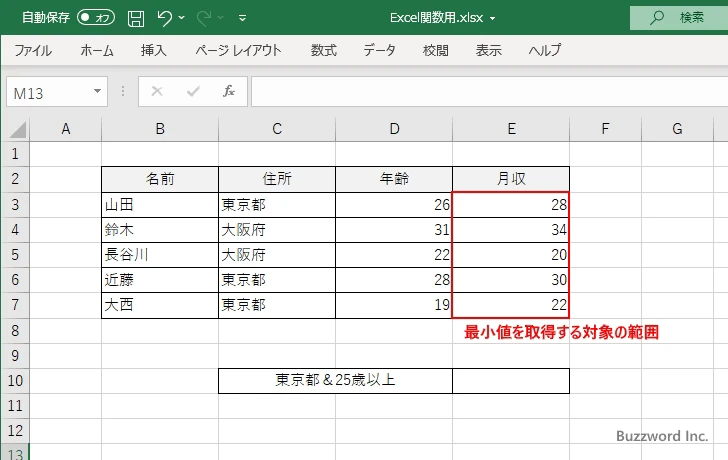This screenshot has width=728, height=460.
Task: Click the 名前 header cell
Action: [160, 179]
